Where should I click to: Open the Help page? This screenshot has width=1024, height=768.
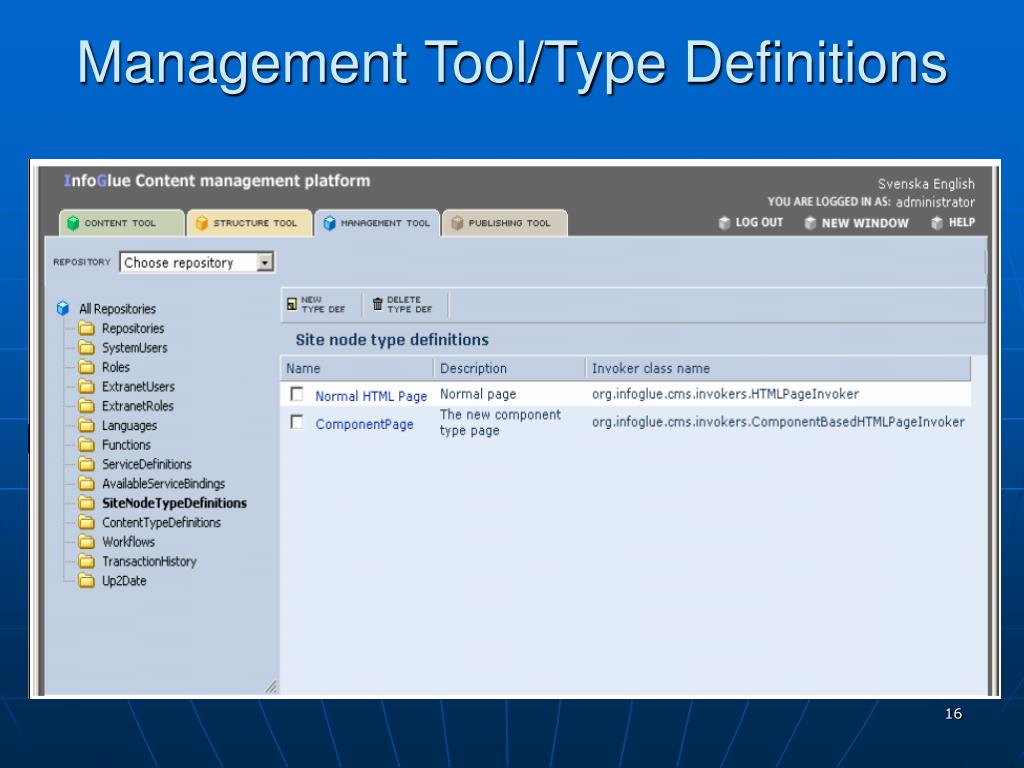961,222
